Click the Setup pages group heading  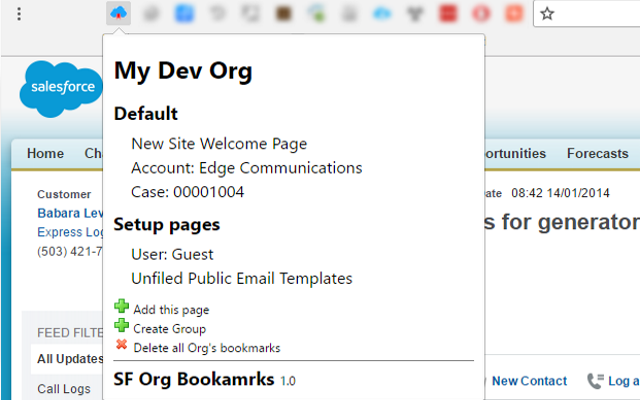(167, 225)
